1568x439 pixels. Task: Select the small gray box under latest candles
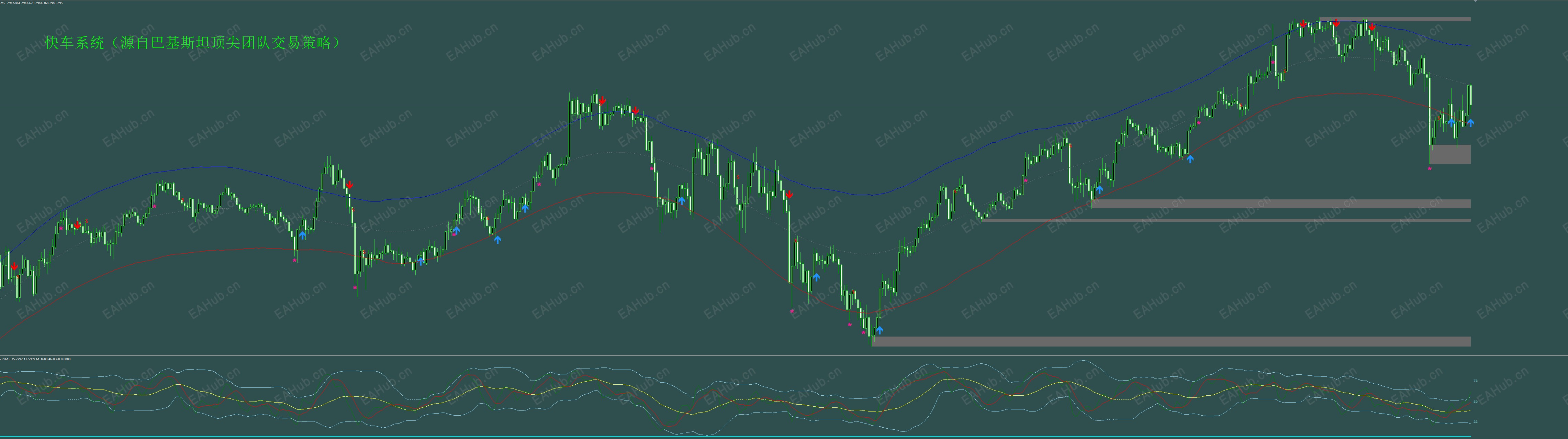point(1450,154)
